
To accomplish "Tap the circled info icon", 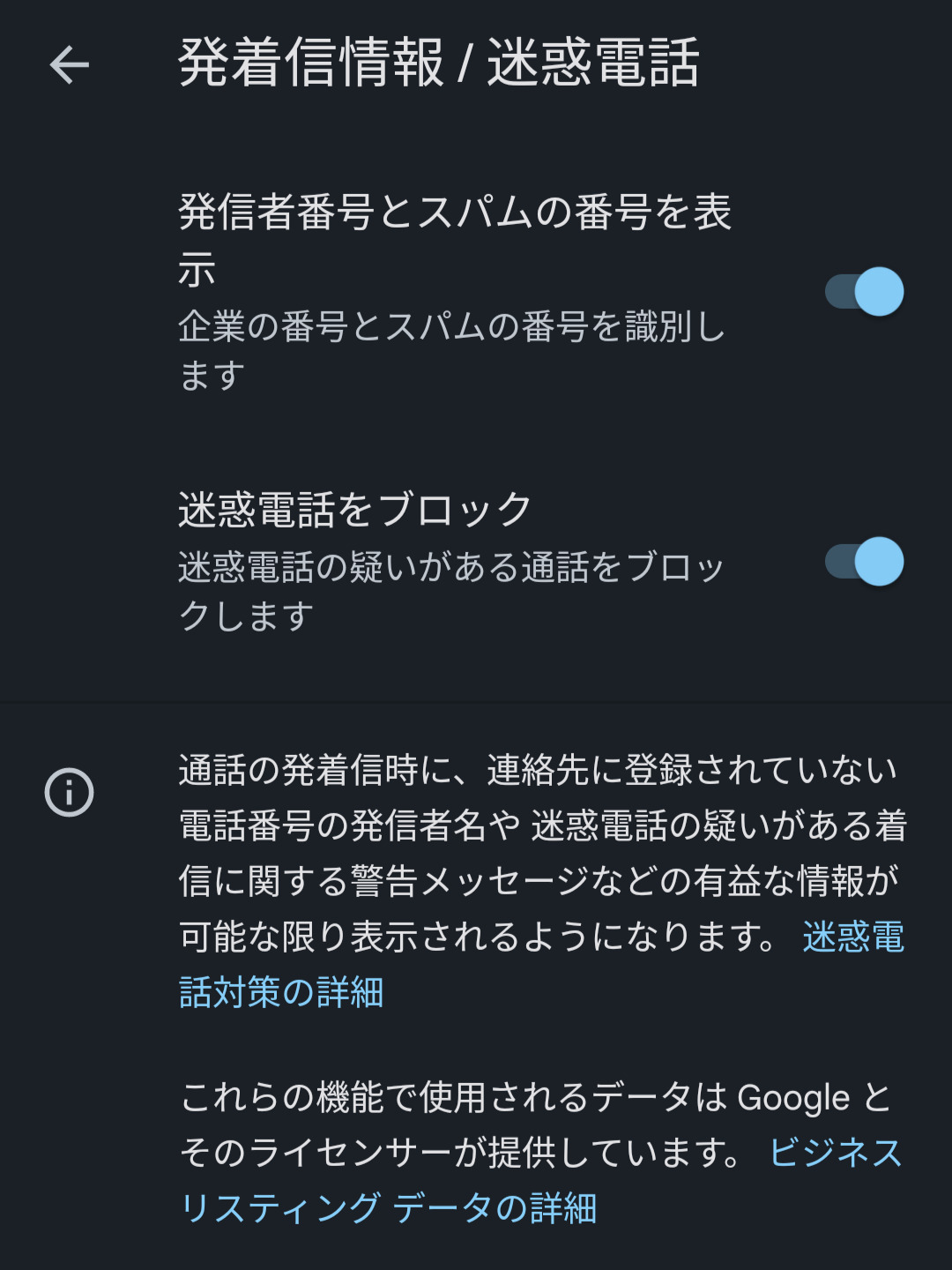I will click(x=70, y=792).
